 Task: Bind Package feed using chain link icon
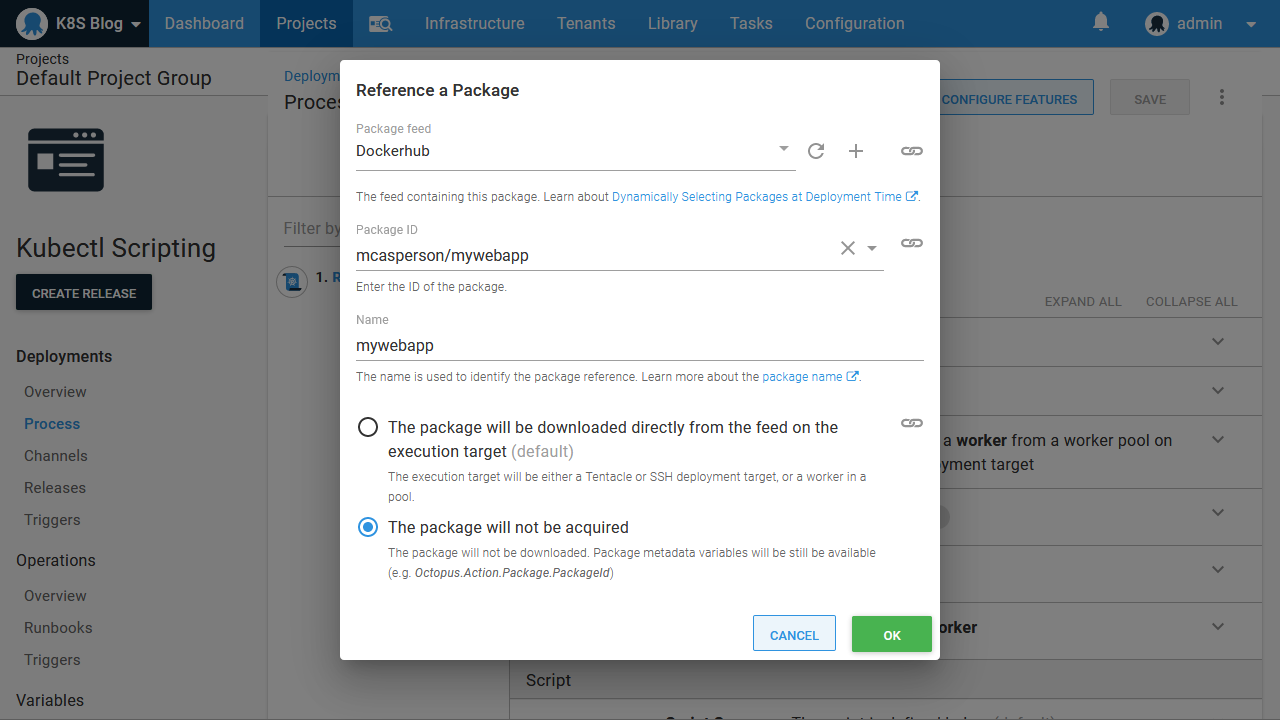911,151
